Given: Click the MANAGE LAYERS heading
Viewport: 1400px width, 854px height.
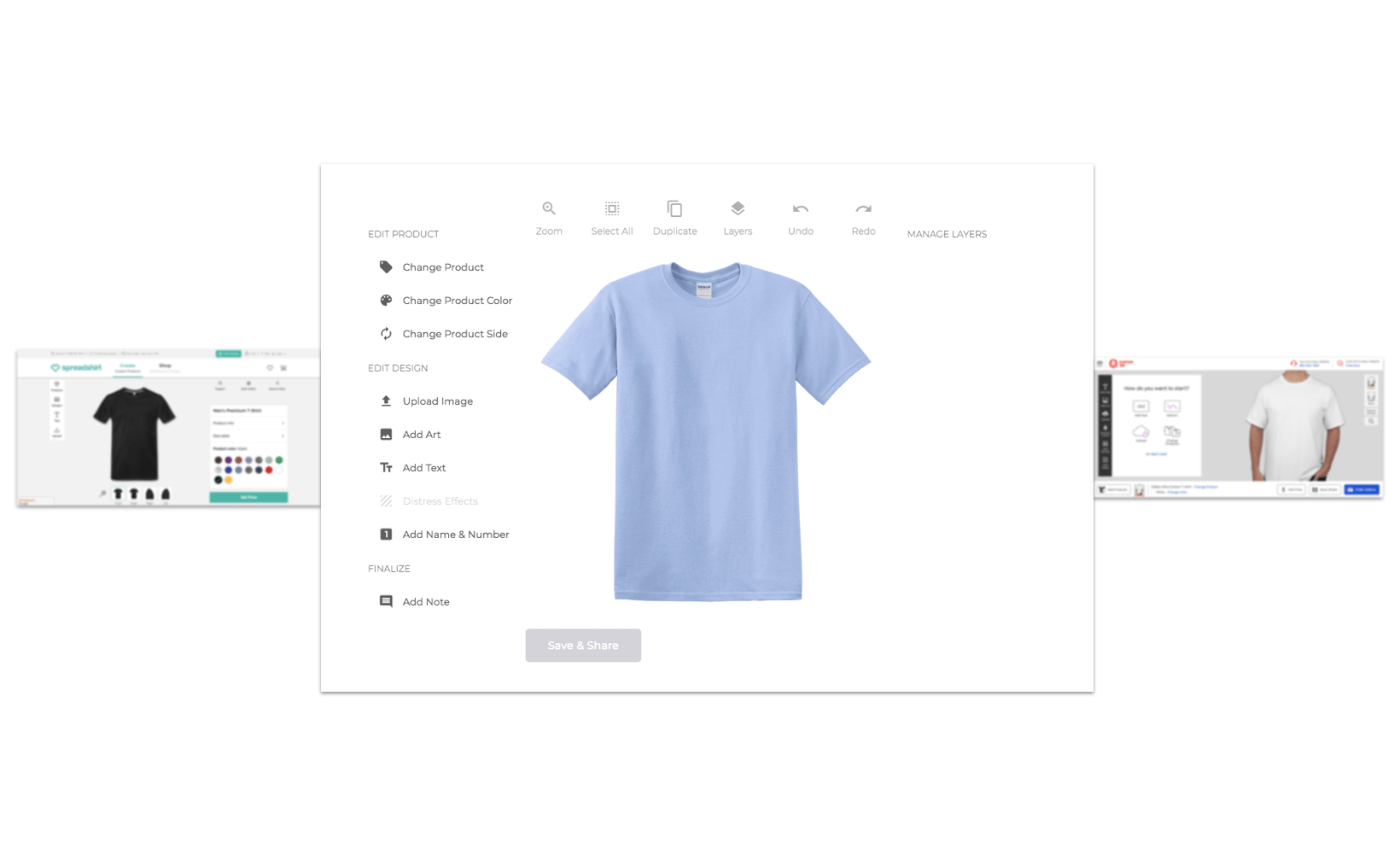Looking at the screenshot, I should click(x=947, y=234).
